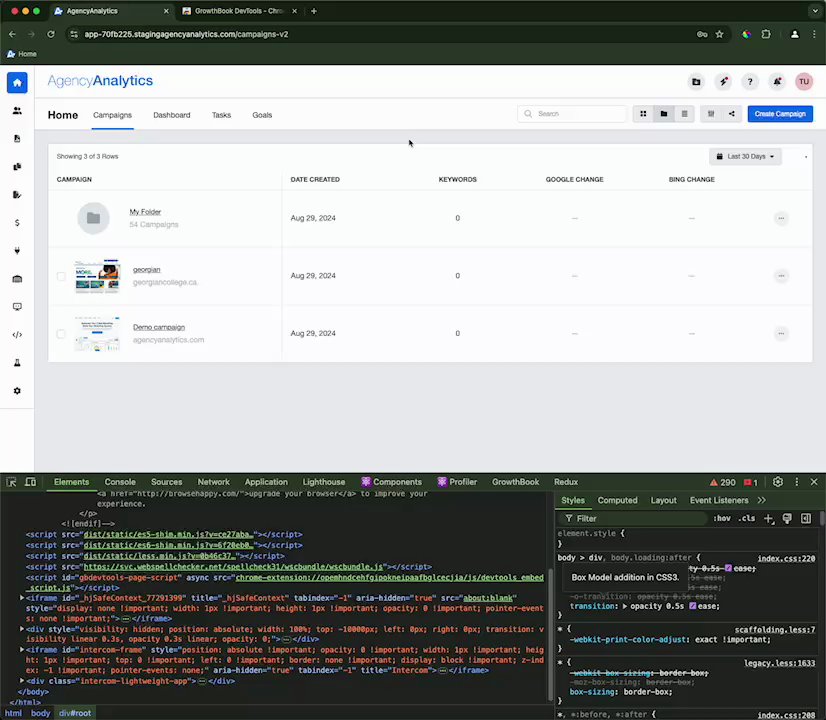Switch to the Goals tab
This screenshot has width=826, height=720.
(x=262, y=115)
